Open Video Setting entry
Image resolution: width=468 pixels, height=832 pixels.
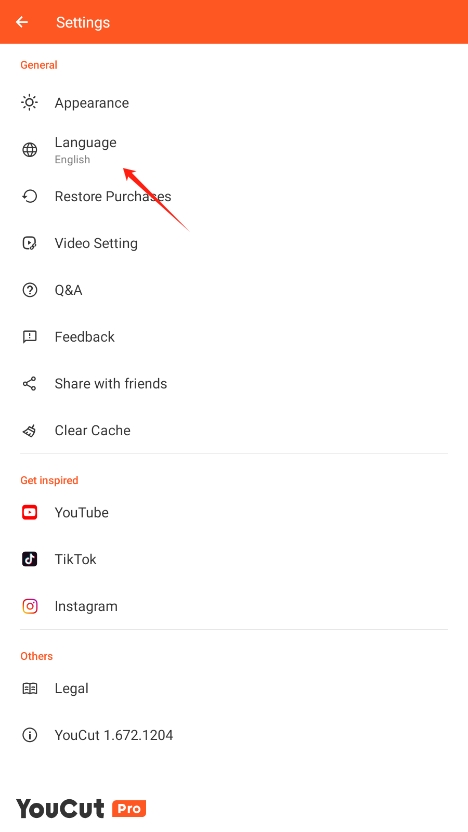click(234, 243)
